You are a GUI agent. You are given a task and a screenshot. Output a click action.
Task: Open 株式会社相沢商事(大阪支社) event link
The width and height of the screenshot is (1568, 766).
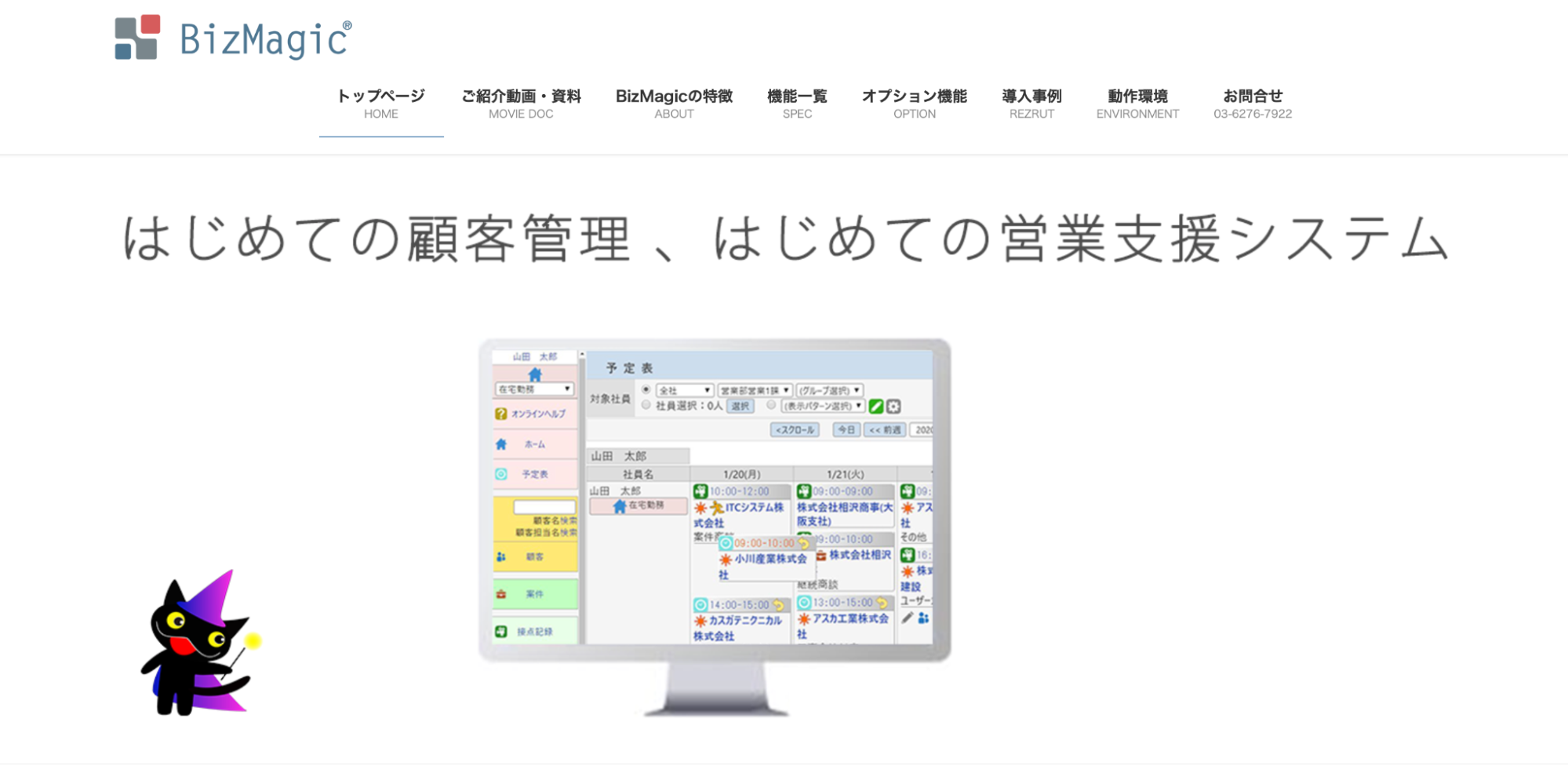coord(845,514)
